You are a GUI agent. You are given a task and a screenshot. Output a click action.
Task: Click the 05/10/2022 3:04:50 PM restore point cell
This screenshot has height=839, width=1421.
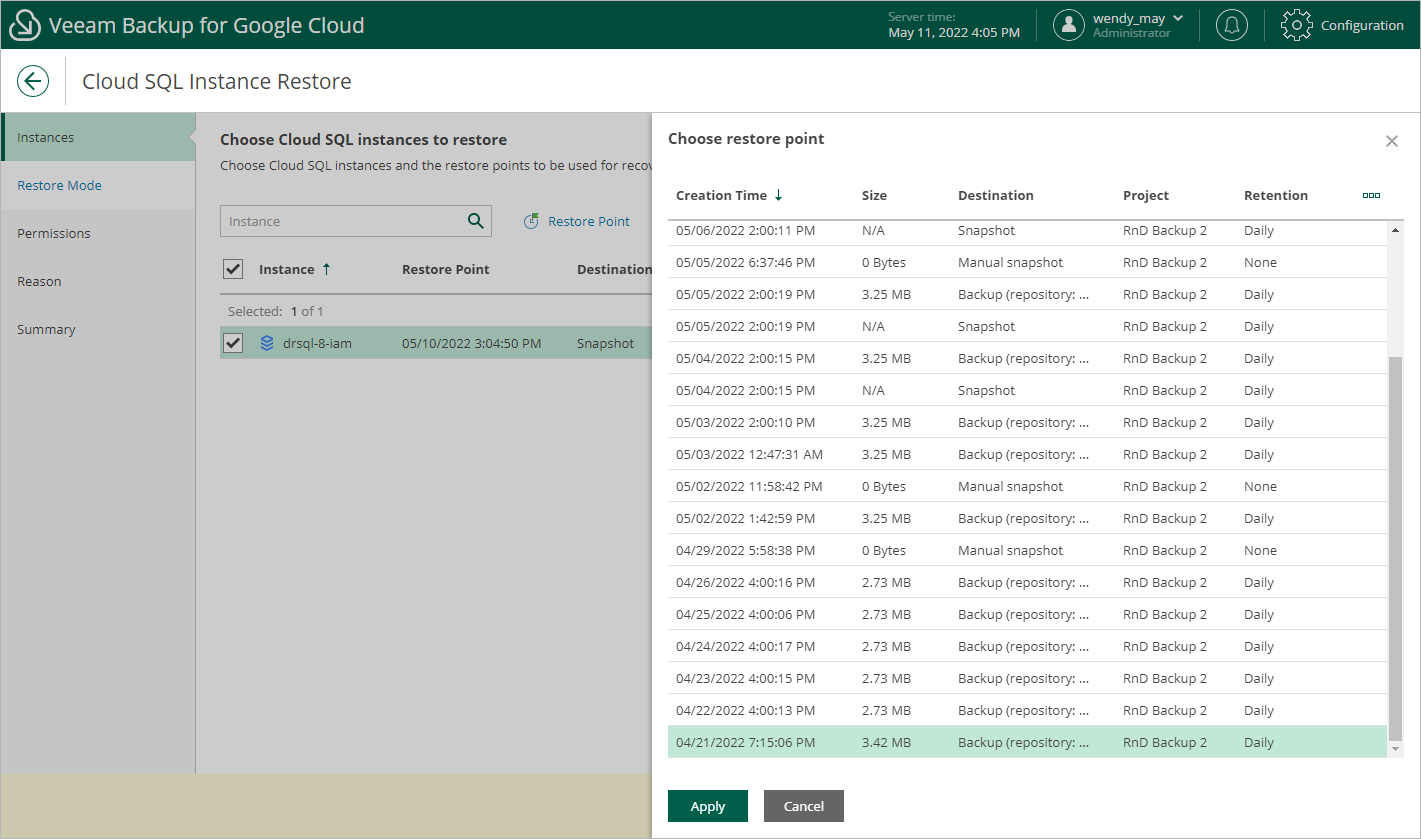tap(471, 343)
